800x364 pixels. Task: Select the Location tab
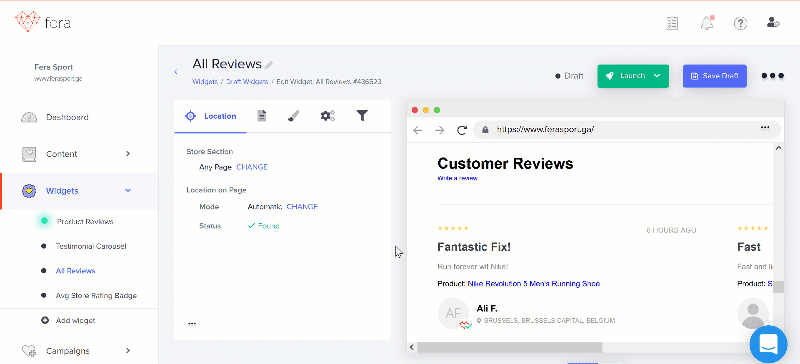point(210,116)
